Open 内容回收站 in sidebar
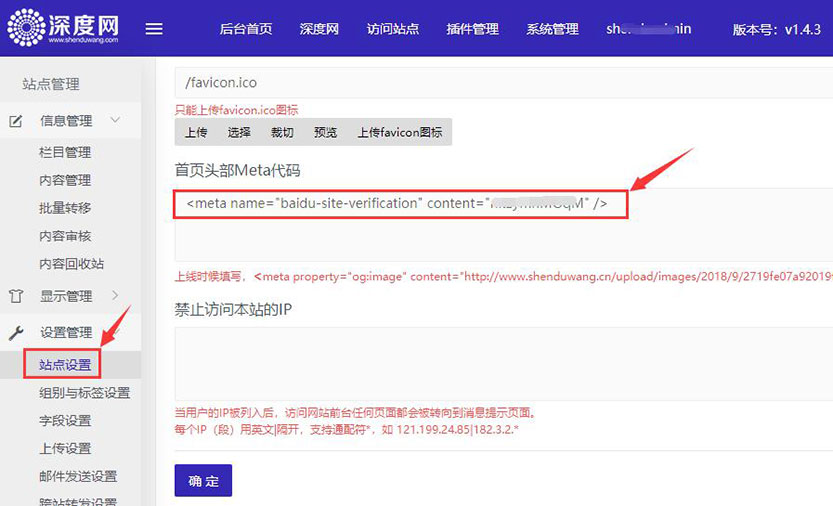The width and height of the screenshot is (833, 506). coord(71,264)
